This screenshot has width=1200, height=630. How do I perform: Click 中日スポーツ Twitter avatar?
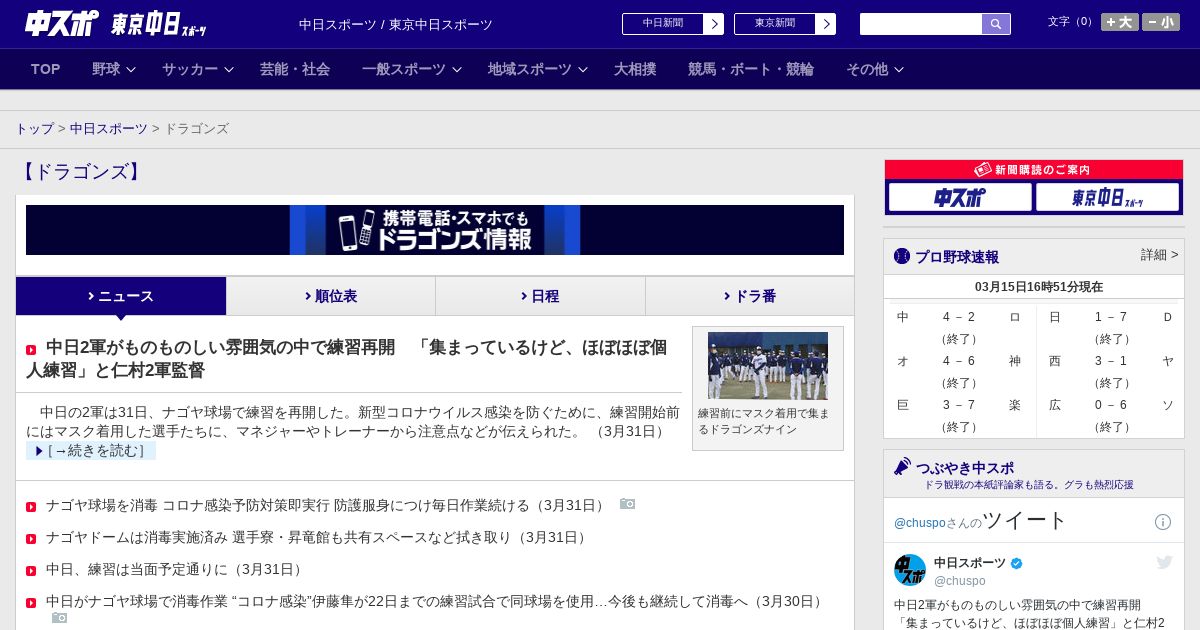(x=910, y=570)
